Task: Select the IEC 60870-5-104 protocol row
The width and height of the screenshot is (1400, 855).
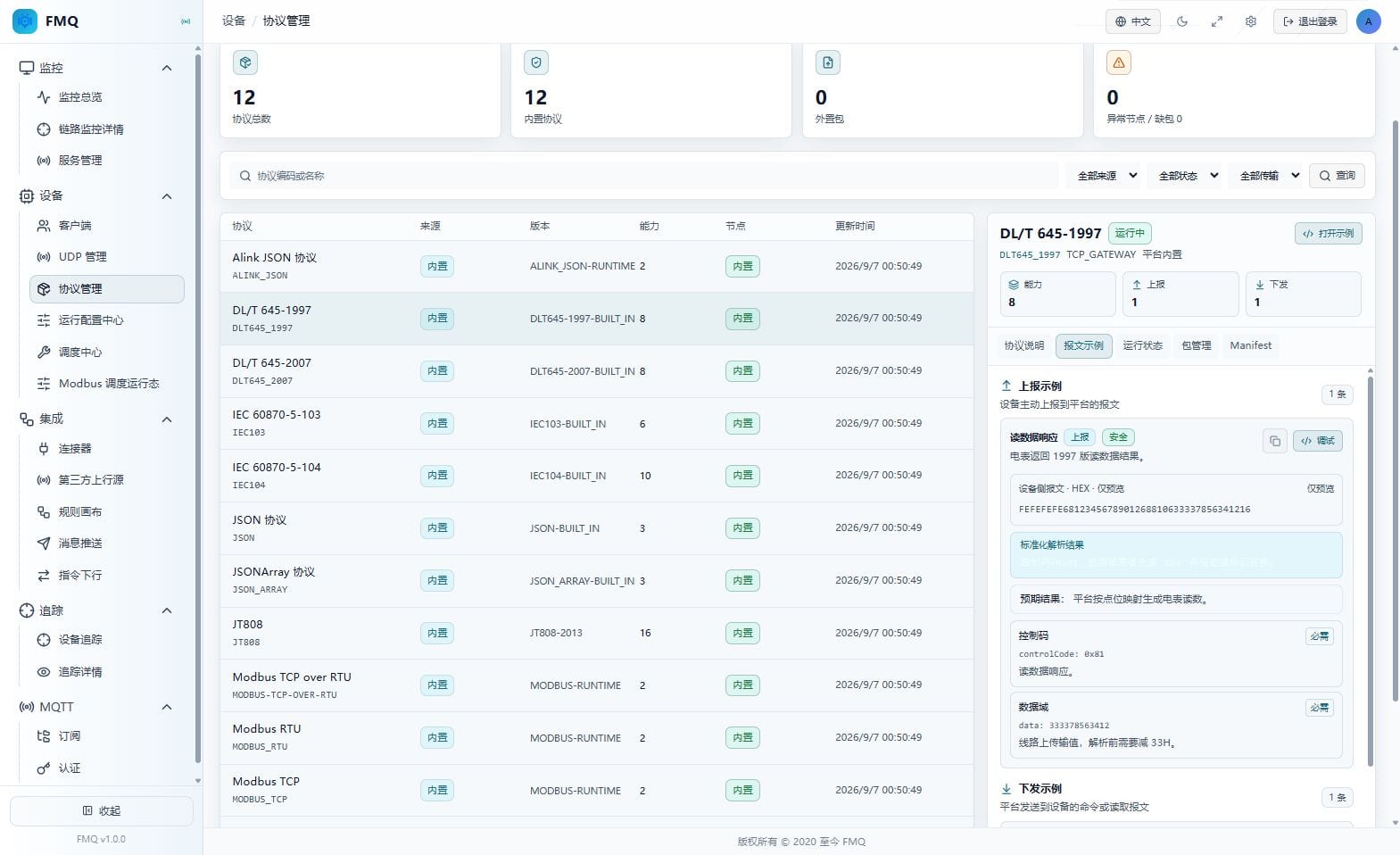Action: tap(597, 476)
